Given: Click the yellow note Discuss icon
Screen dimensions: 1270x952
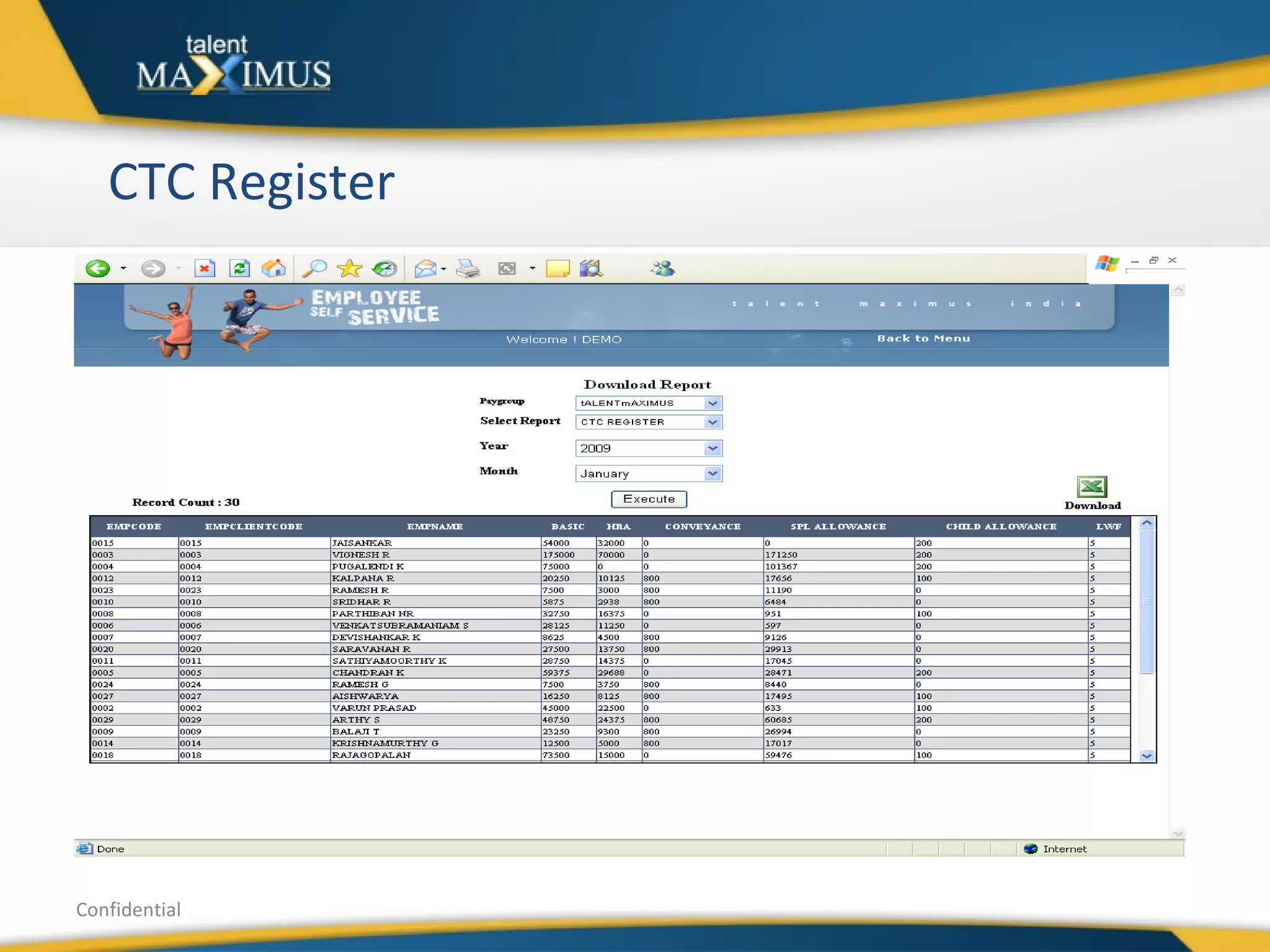Looking at the screenshot, I should 557,268.
